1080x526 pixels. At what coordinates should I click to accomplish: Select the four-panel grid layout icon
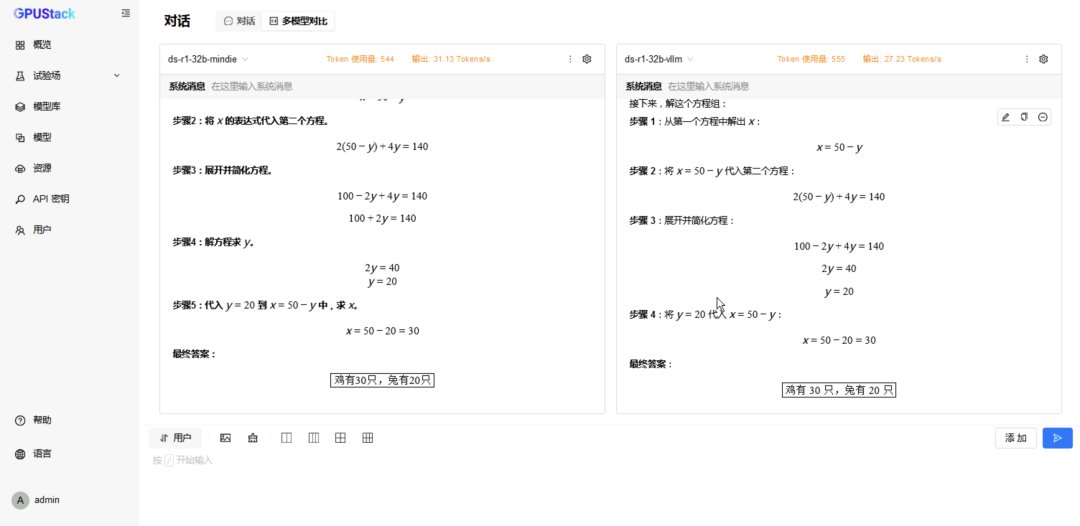coord(340,438)
